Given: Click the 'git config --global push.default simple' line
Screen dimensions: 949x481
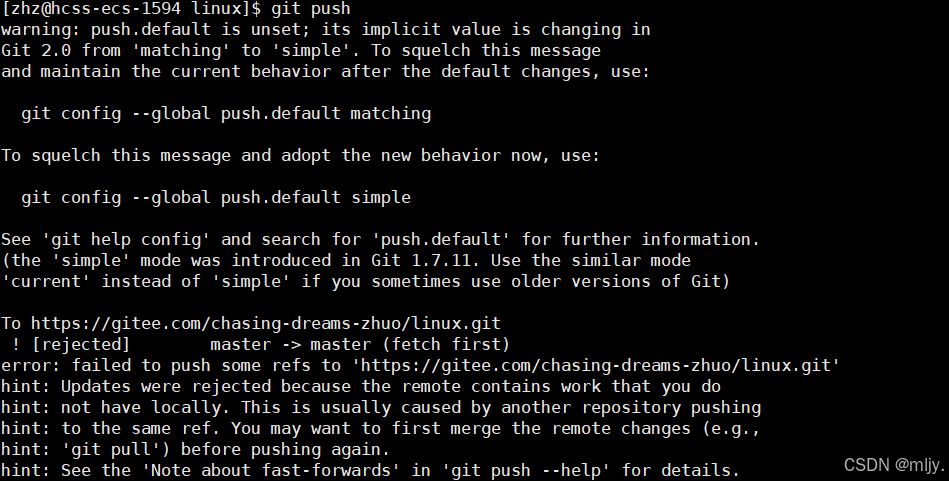Looking at the screenshot, I should coord(216,197).
